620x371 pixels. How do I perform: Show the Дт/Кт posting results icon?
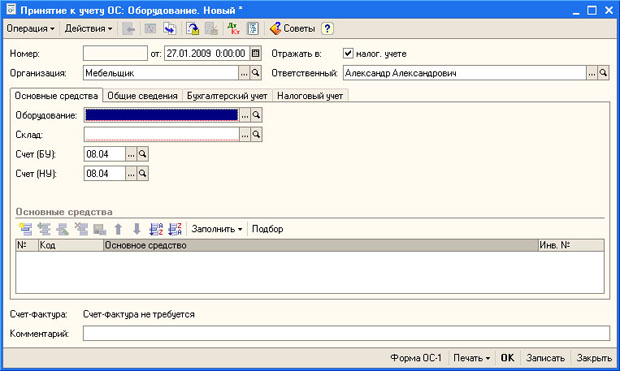pos(233,28)
